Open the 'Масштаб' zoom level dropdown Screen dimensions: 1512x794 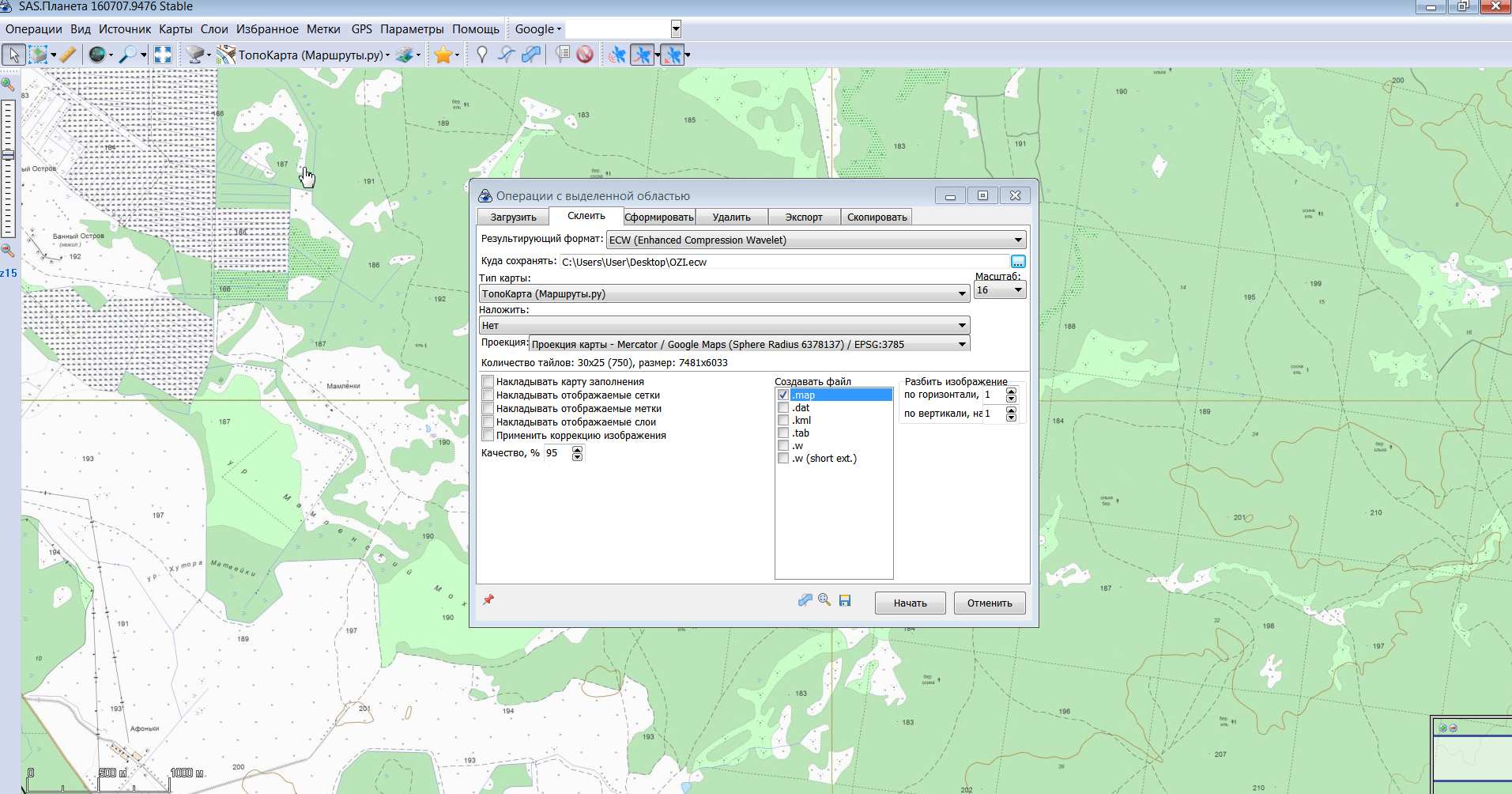tap(1017, 290)
